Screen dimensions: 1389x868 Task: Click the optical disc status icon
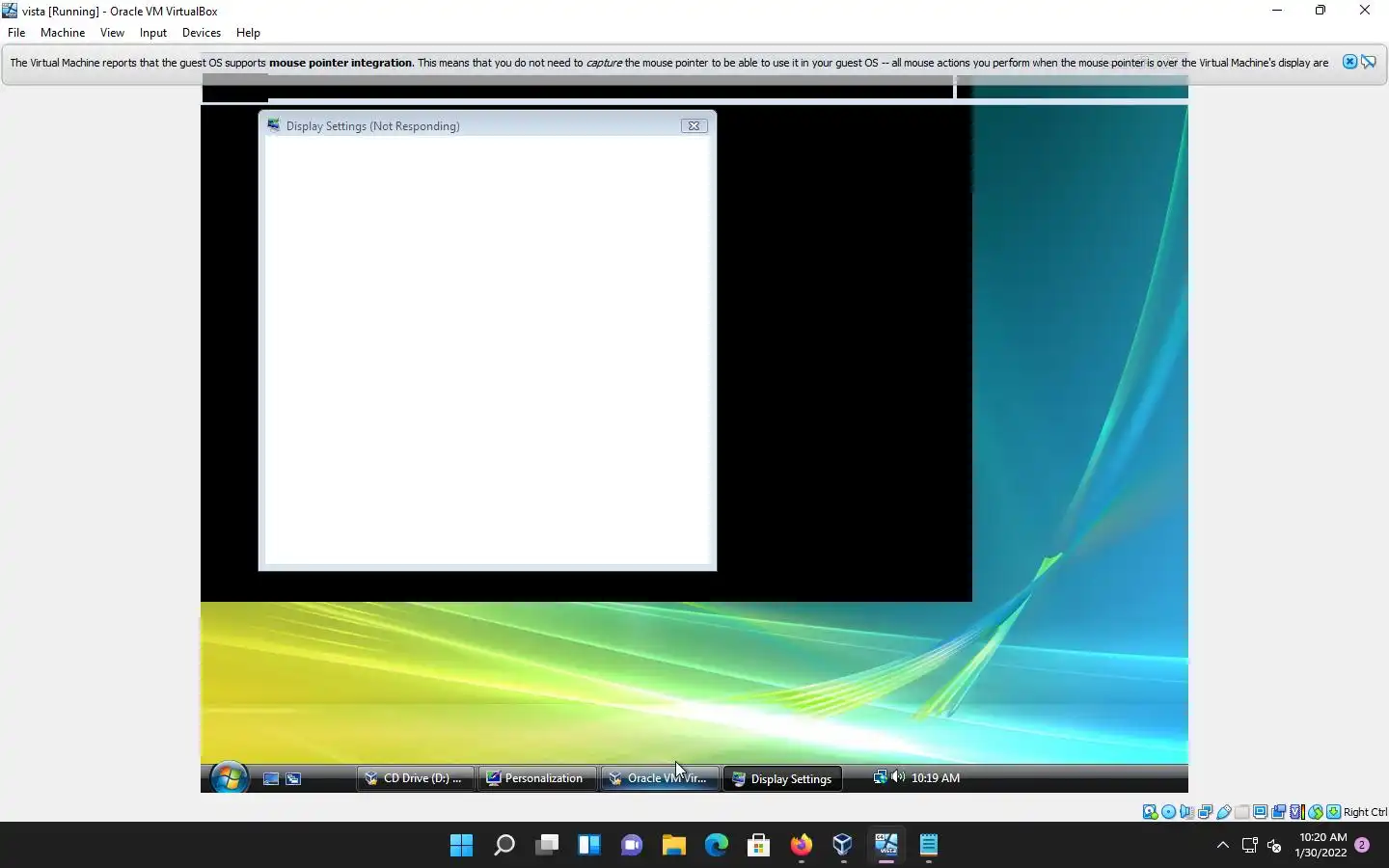click(1168, 812)
